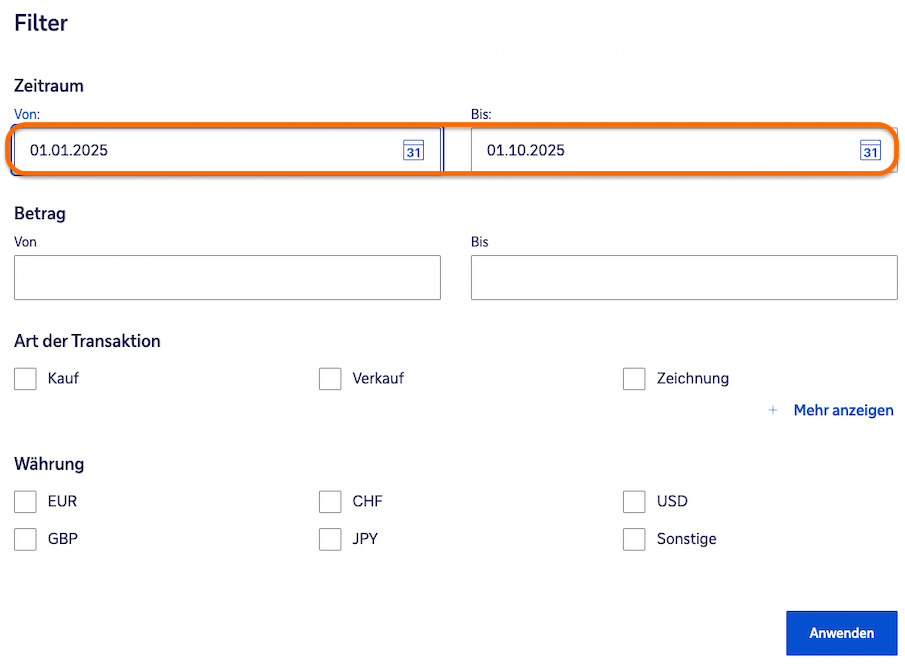Check the Verkauf transaction type
Image resolution: width=905 pixels, height=664 pixels.
(x=330, y=379)
